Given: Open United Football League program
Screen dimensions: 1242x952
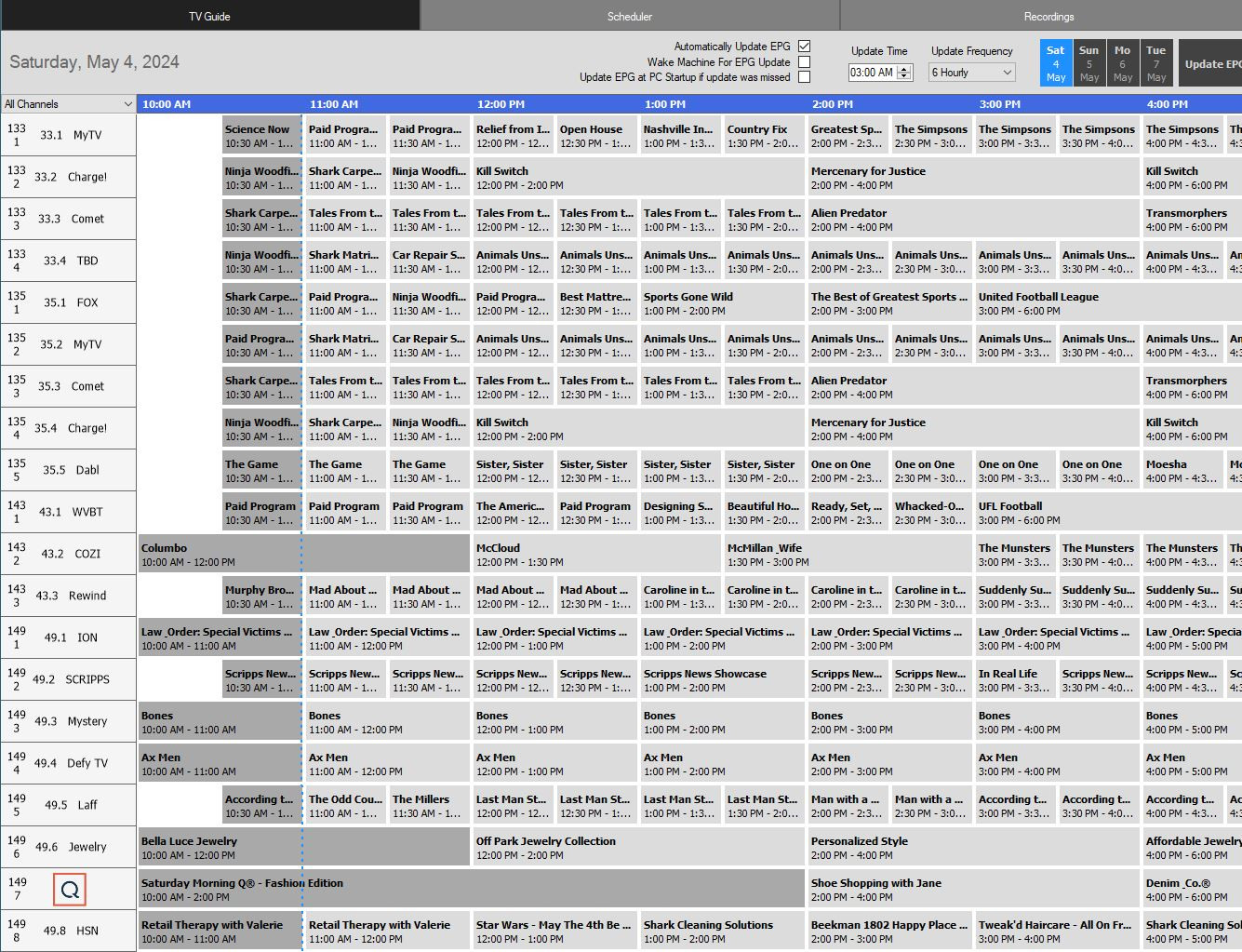Looking at the screenshot, I should [1108, 302].
